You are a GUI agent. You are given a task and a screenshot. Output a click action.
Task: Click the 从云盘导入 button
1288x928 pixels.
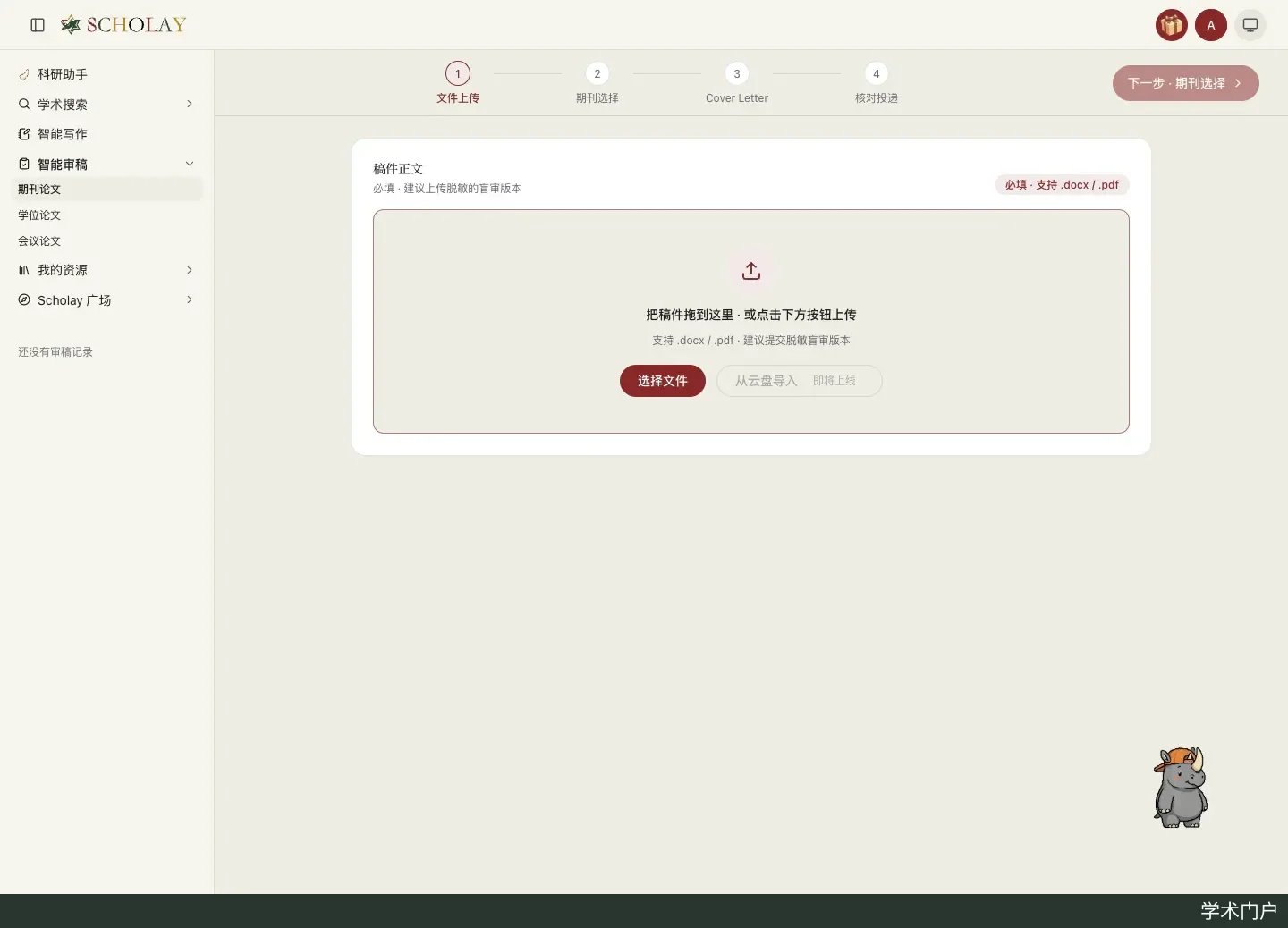pyautogui.click(x=800, y=381)
